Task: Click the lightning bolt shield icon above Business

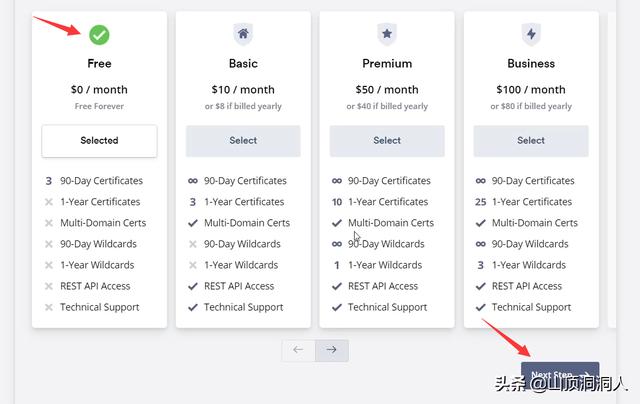Action: click(x=531, y=34)
